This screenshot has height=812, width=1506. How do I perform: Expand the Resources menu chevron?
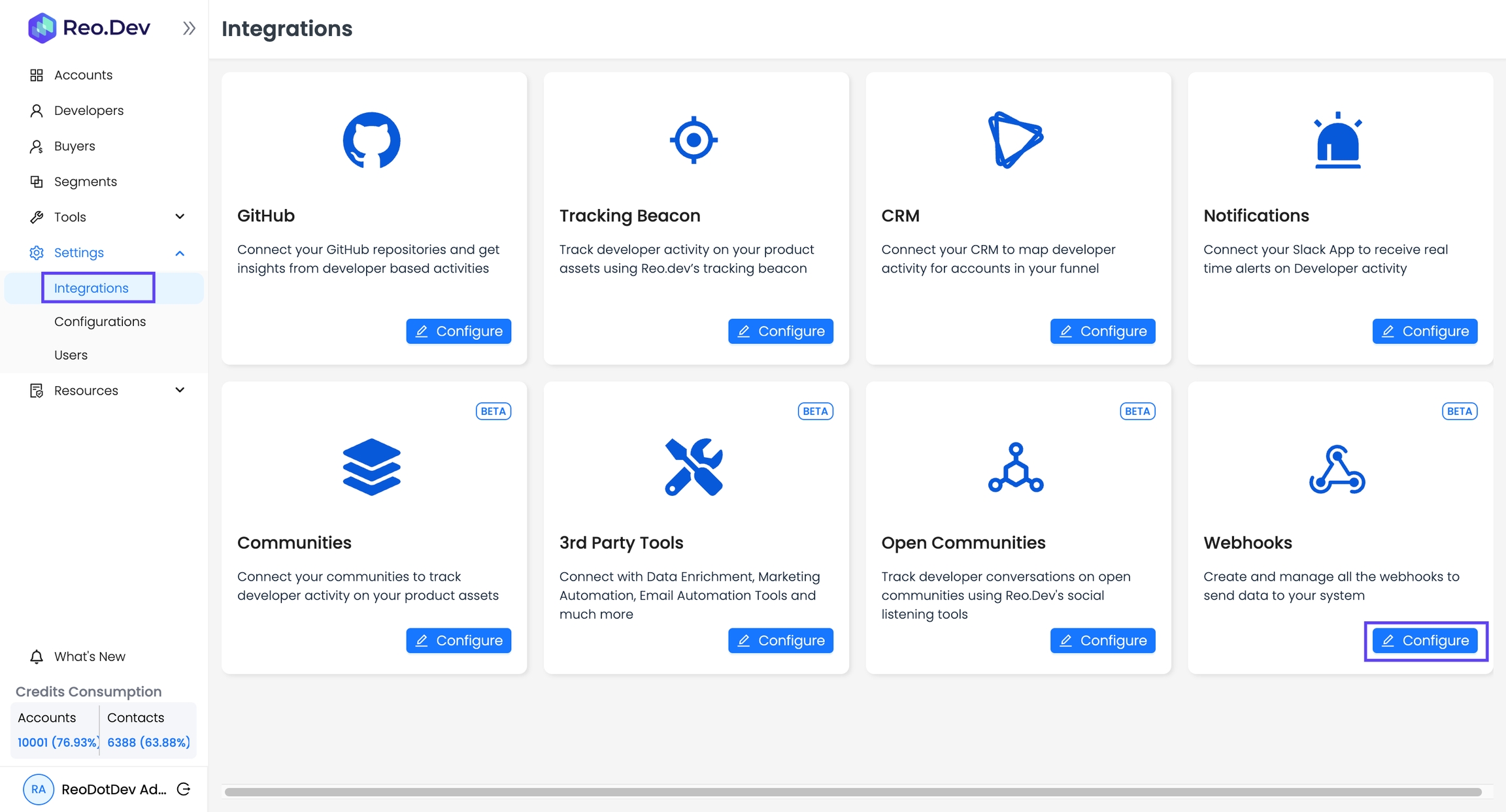180,390
